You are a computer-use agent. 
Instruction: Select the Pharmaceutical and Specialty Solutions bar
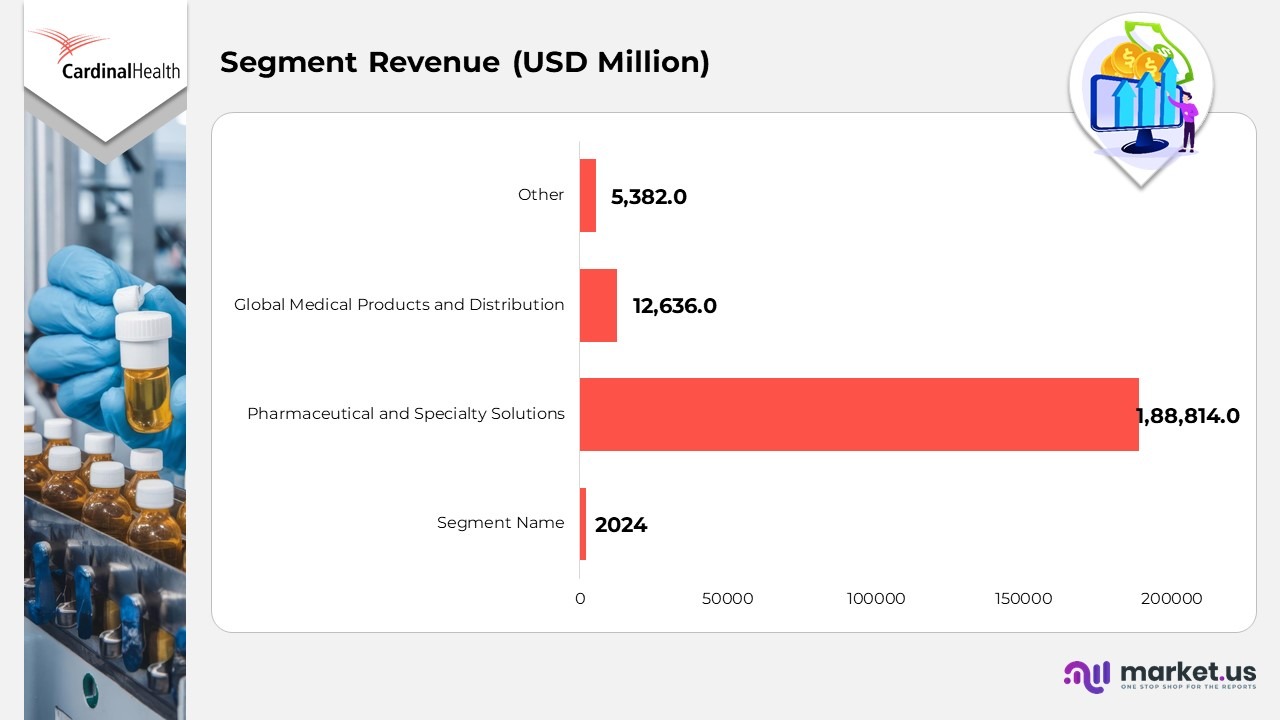pos(860,414)
